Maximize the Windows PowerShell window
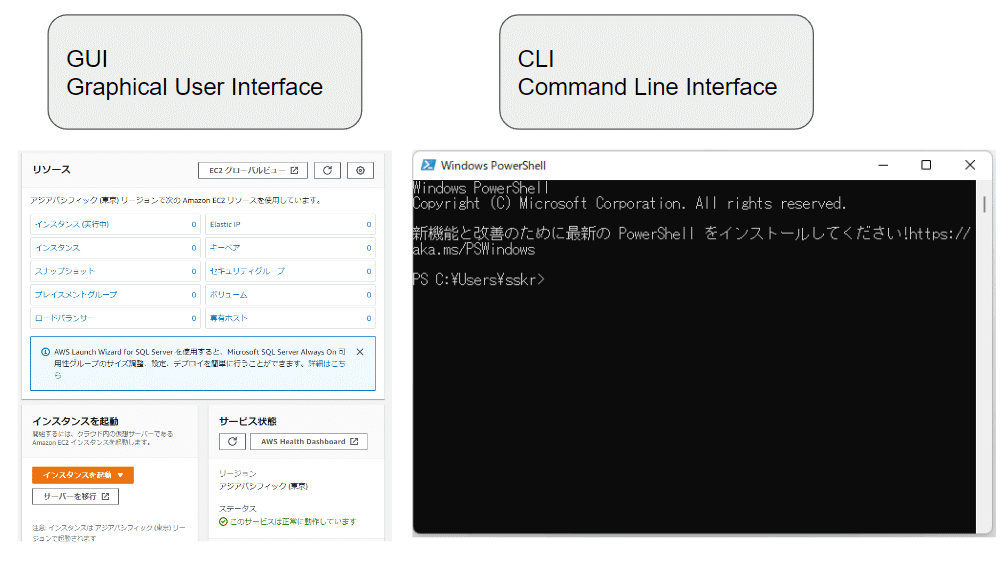The width and height of the screenshot is (1008, 565). coord(926,165)
